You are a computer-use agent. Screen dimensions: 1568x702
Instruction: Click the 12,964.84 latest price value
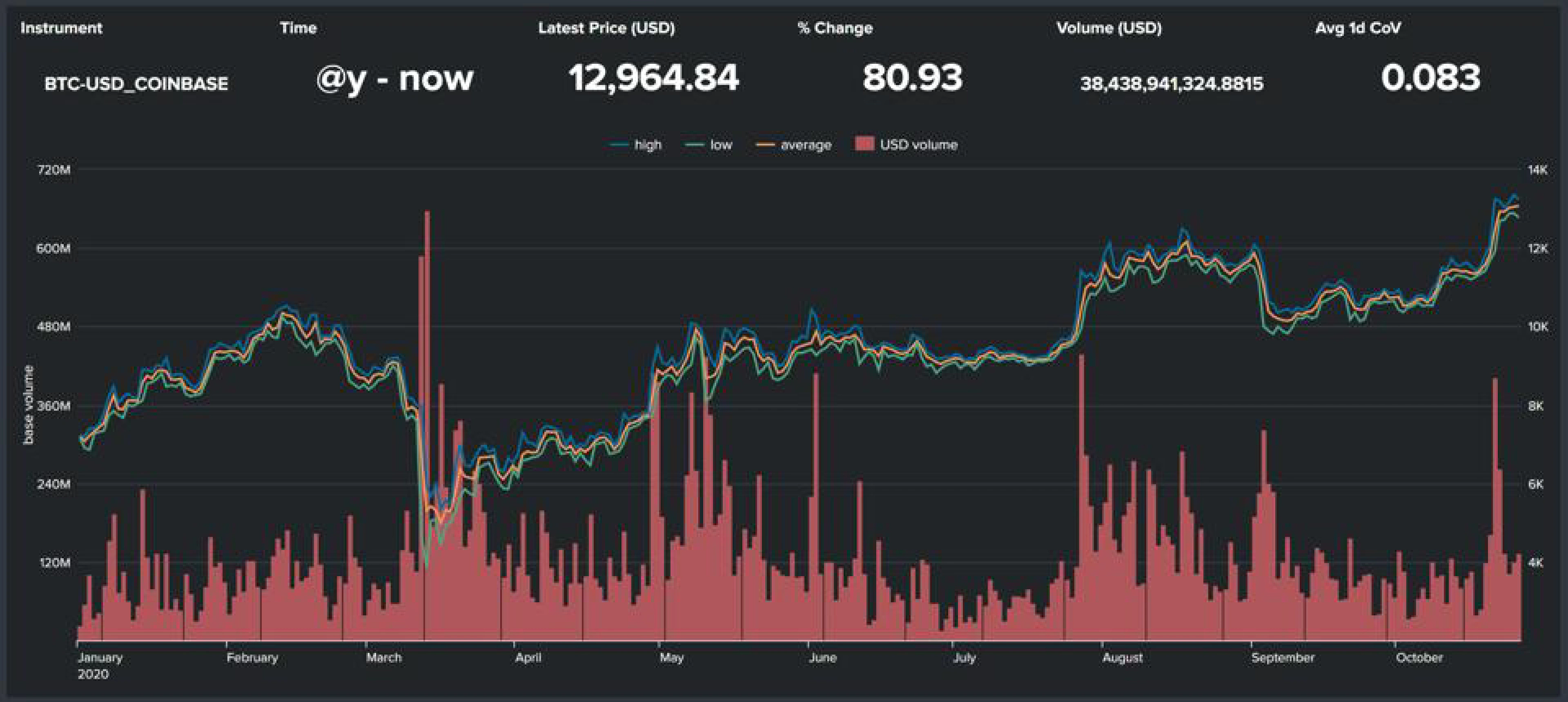pyautogui.click(x=653, y=78)
